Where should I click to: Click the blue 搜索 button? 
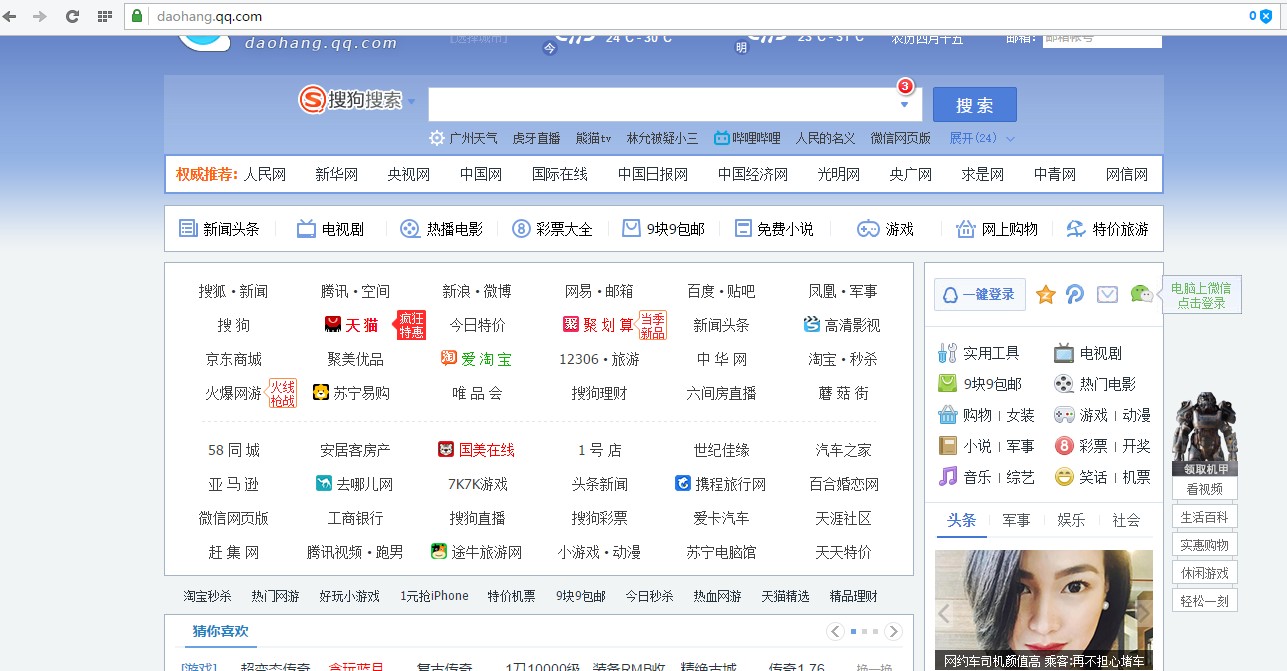[974, 105]
